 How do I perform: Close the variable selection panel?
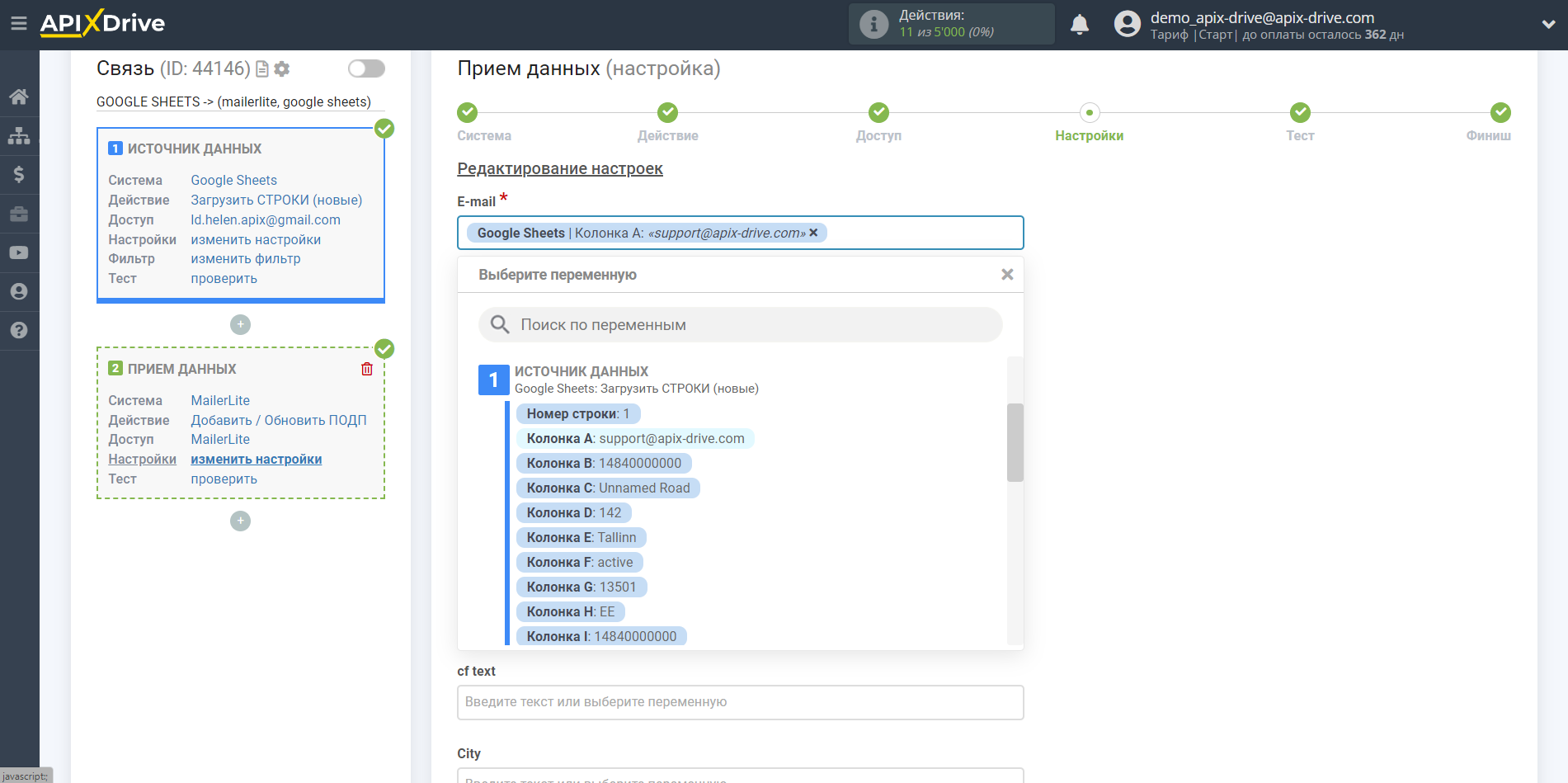1007,275
